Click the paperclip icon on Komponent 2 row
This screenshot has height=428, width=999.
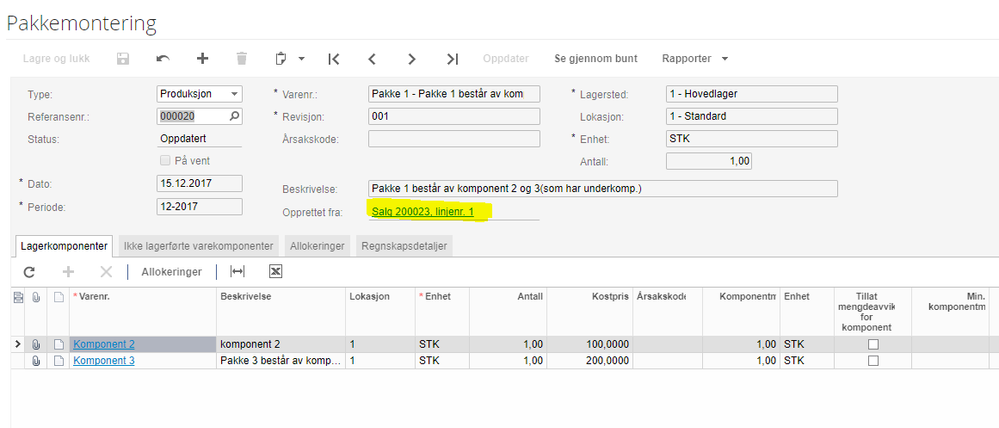pos(36,345)
